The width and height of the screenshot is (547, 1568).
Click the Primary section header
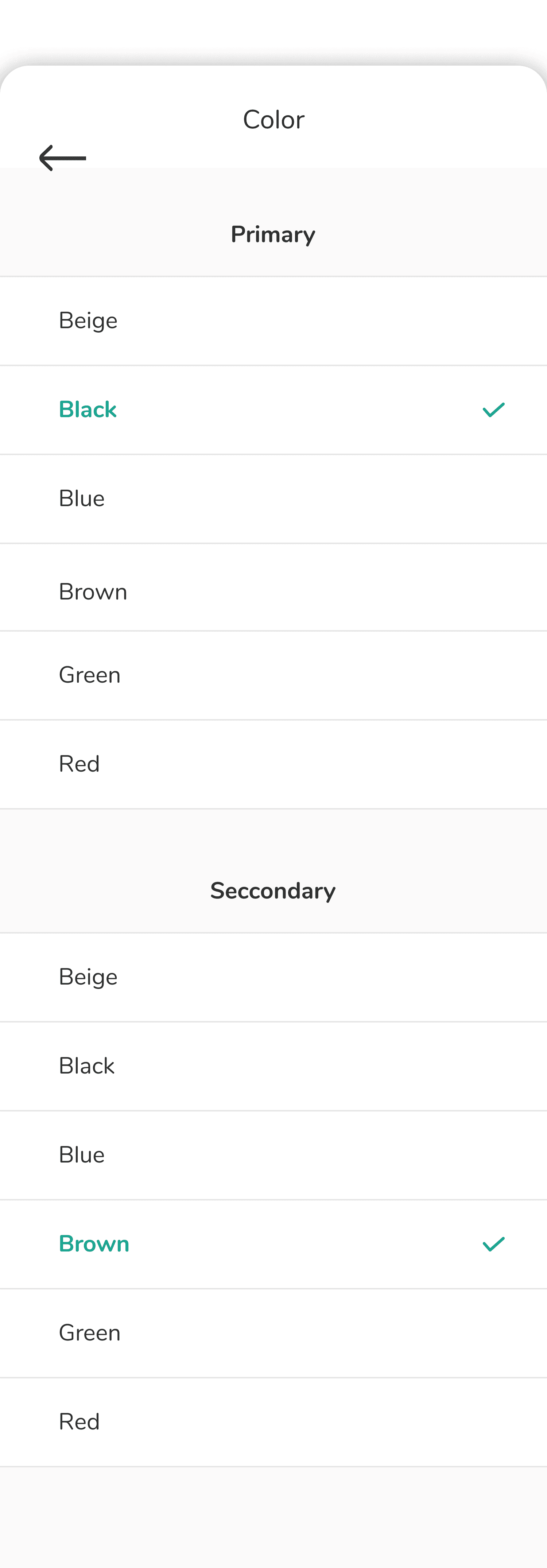click(x=273, y=234)
